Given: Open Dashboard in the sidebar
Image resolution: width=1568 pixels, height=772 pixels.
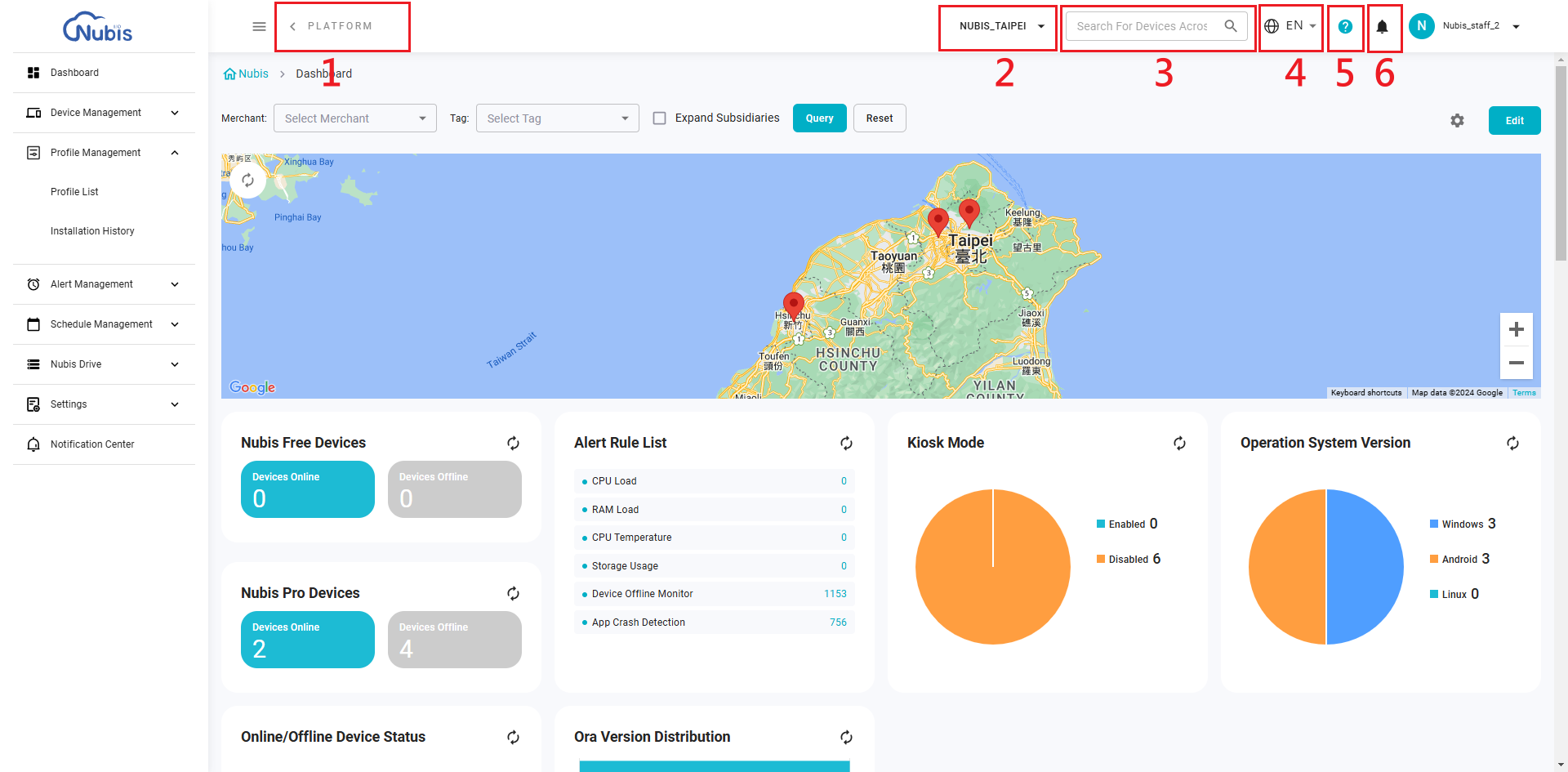Looking at the screenshot, I should 105,73.
